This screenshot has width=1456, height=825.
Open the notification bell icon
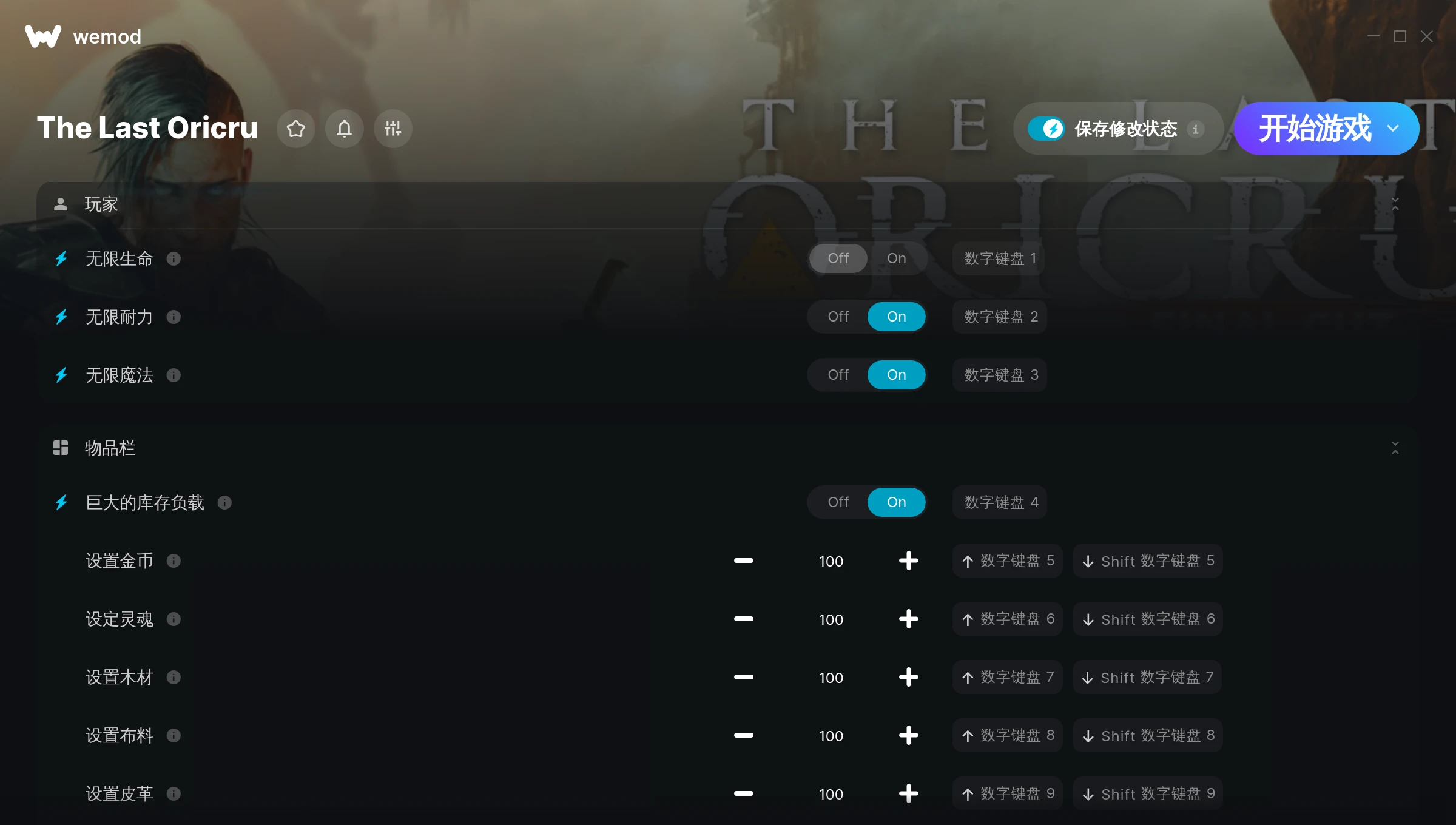pos(345,129)
